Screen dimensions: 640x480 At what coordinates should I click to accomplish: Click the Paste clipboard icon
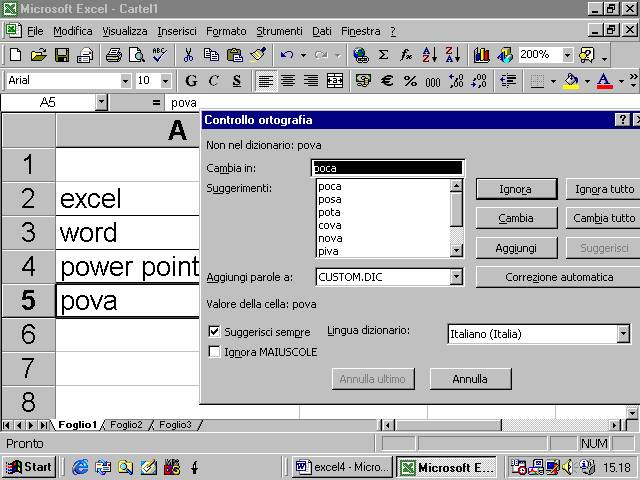coord(234,55)
